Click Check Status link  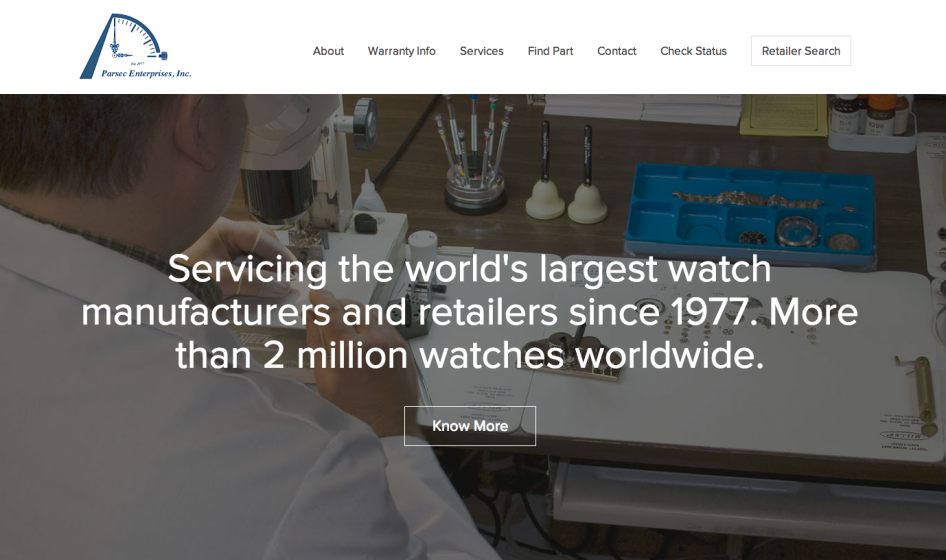[693, 51]
